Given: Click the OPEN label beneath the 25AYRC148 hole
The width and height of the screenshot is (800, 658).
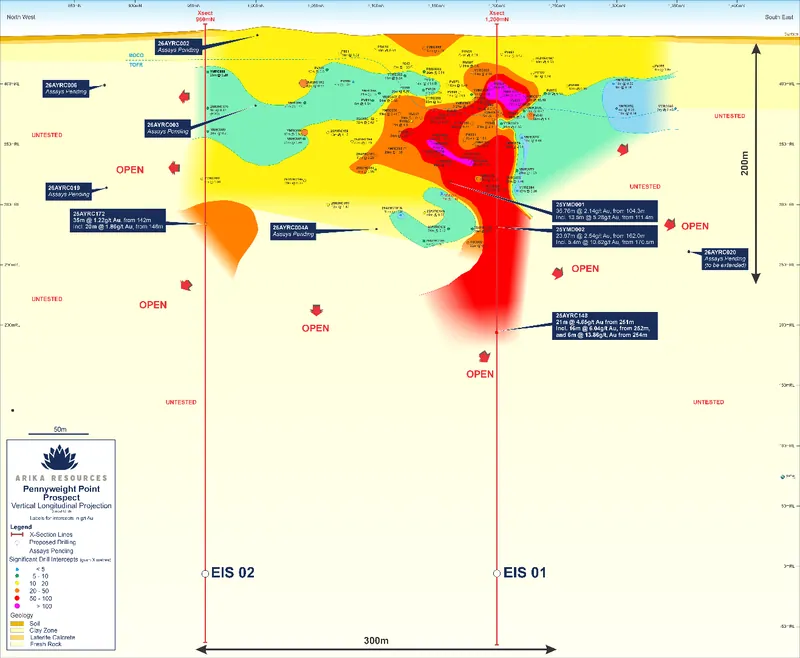Looking at the screenshot, I should 480,374.
